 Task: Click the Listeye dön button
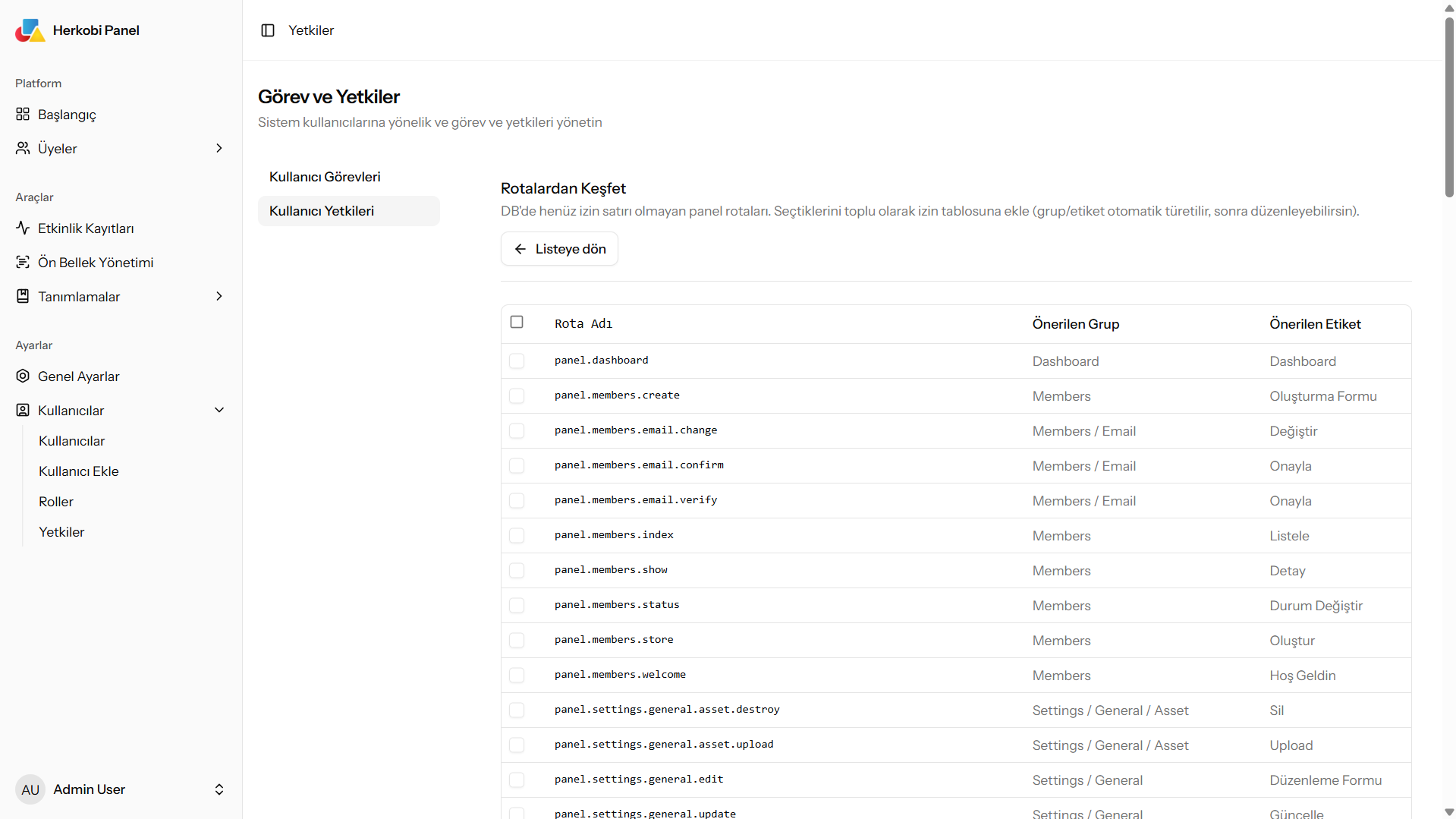pyautogui.click(x=559, y=249)
